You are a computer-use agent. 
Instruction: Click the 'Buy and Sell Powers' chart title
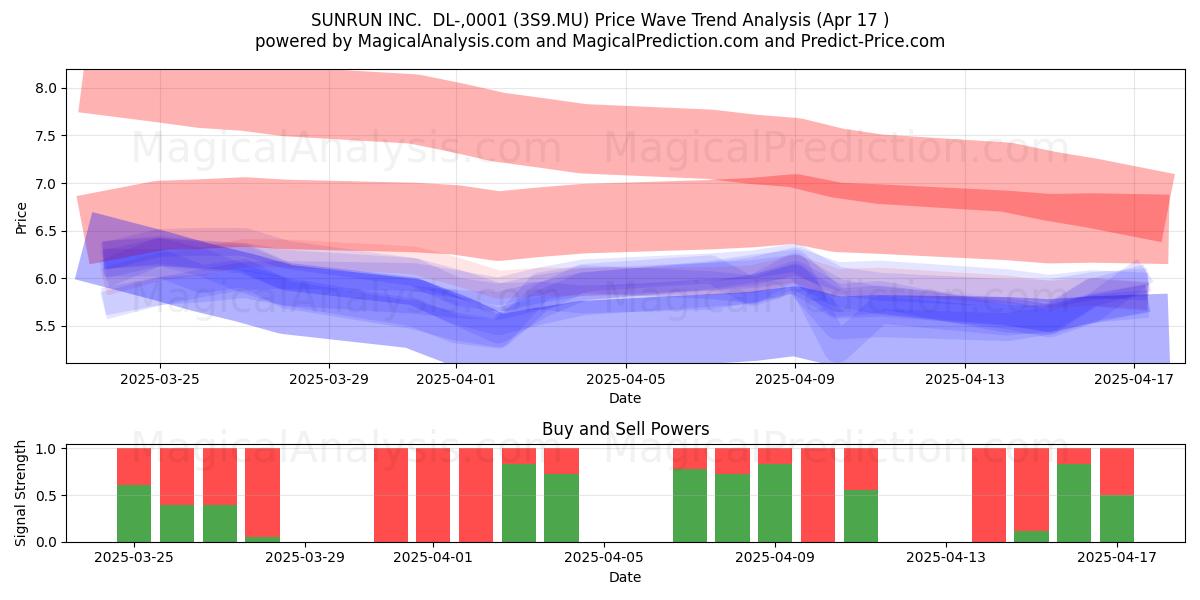(626, 429)
